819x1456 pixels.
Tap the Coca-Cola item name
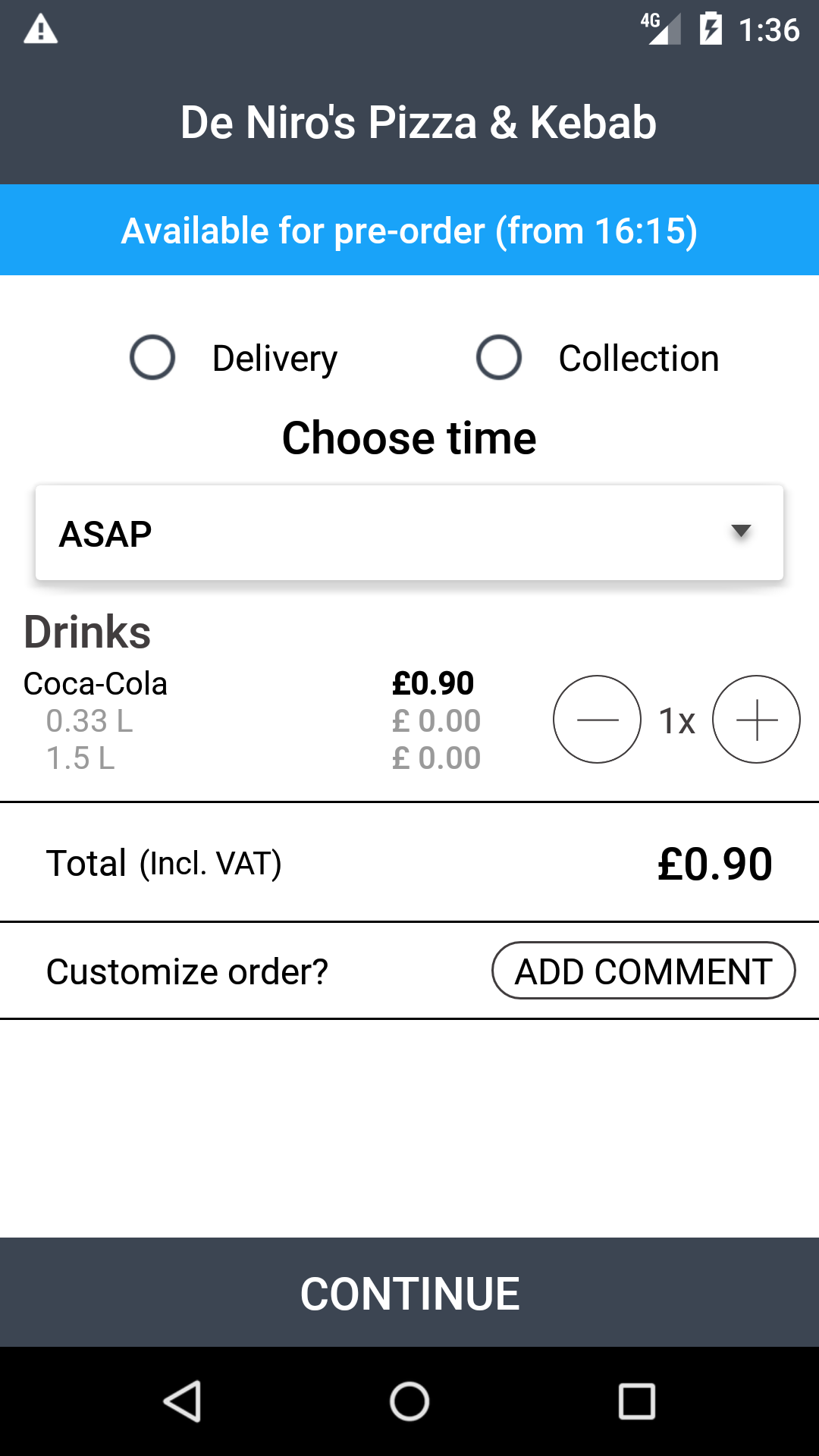96,684
